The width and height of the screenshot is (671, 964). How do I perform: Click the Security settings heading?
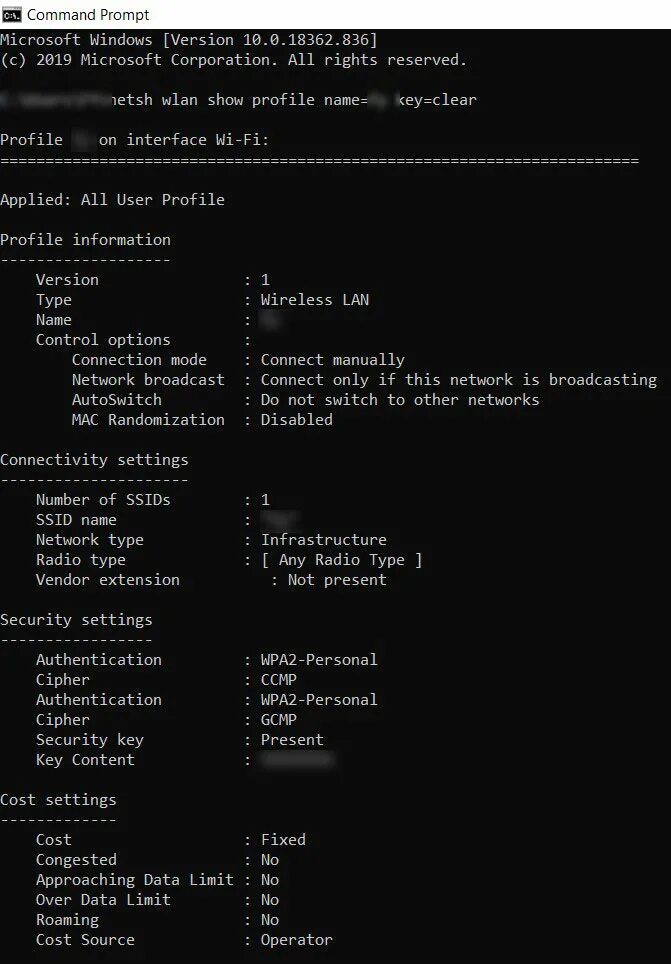pyautogui.click(x=76, y=620)
